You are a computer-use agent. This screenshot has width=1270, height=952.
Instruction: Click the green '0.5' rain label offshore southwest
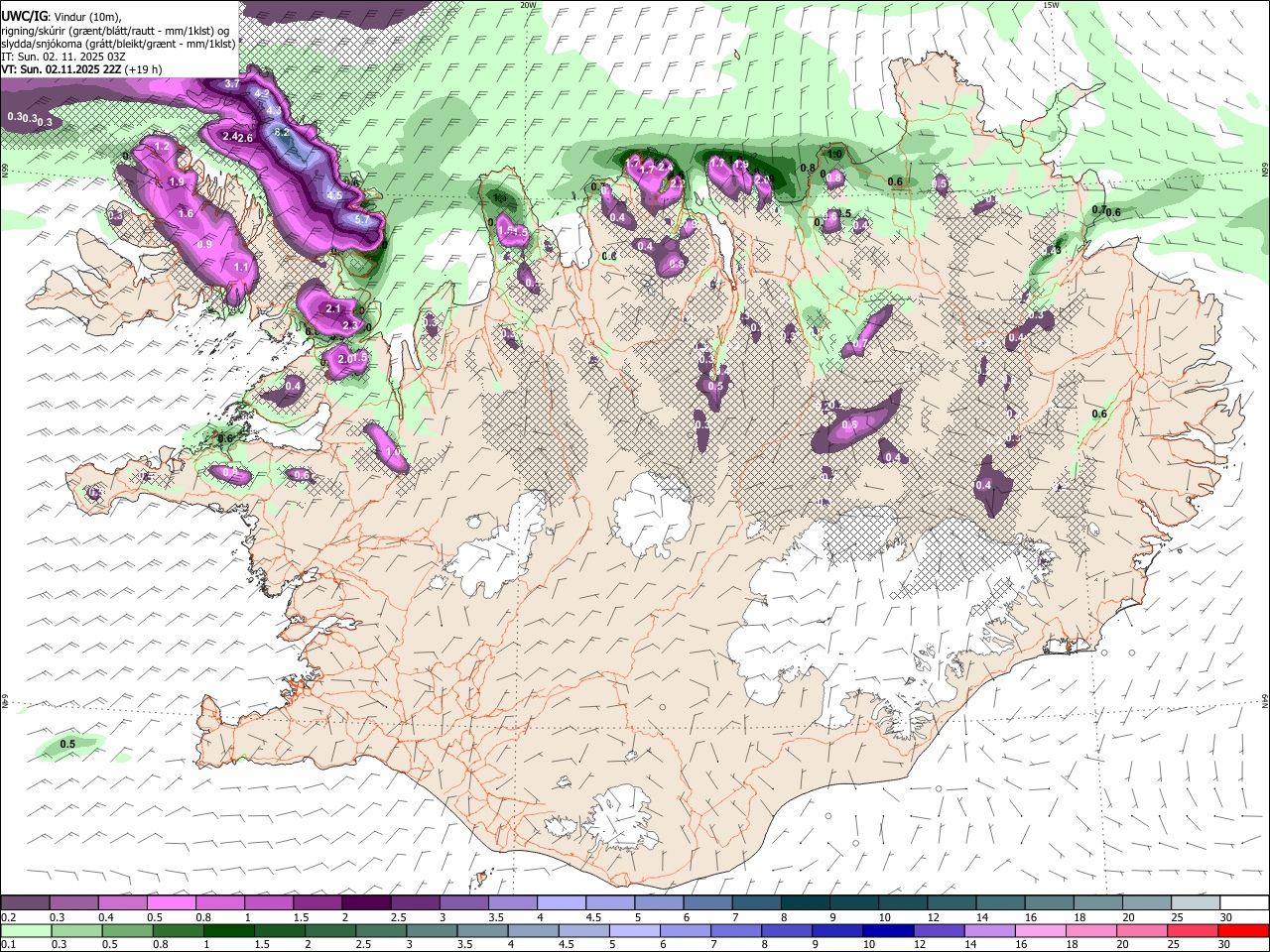tap(67, 744)
